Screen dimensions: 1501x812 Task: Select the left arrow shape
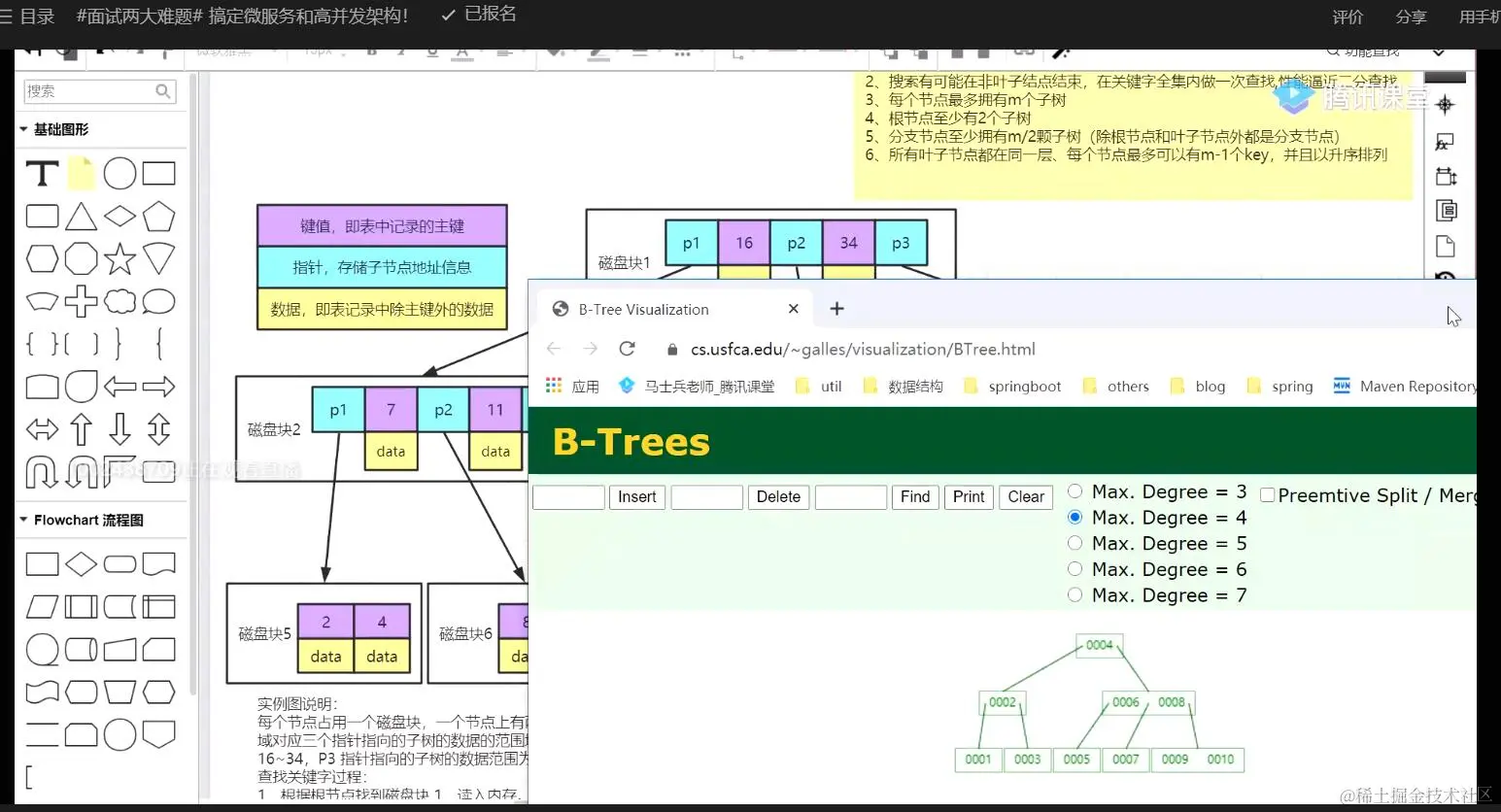[x=119, y=387]
